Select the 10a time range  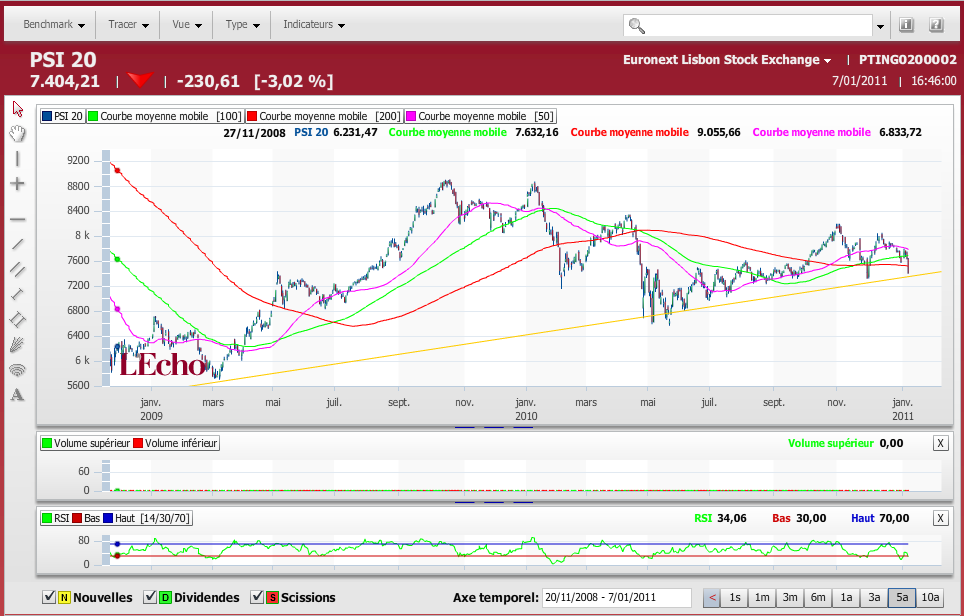click(930, 597)
